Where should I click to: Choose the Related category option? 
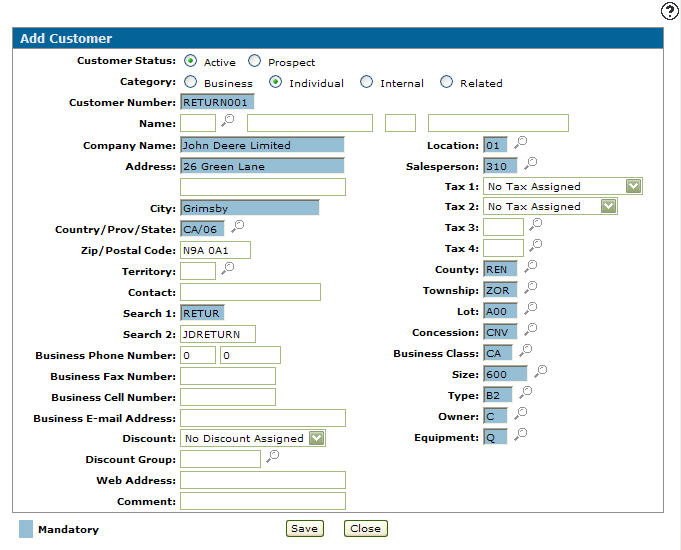(x=447, y=82)
